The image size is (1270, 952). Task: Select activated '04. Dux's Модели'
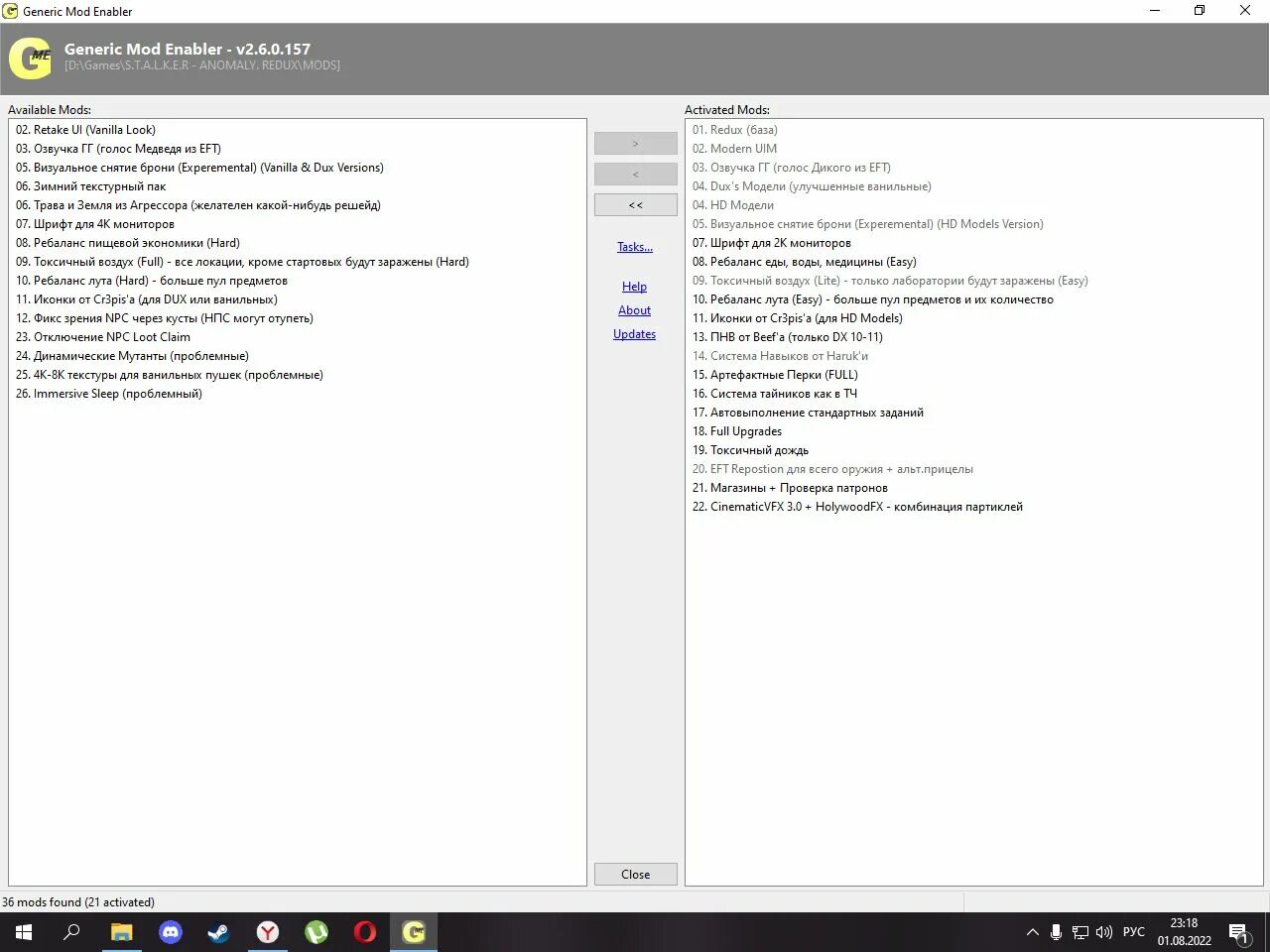click(812, 186)
